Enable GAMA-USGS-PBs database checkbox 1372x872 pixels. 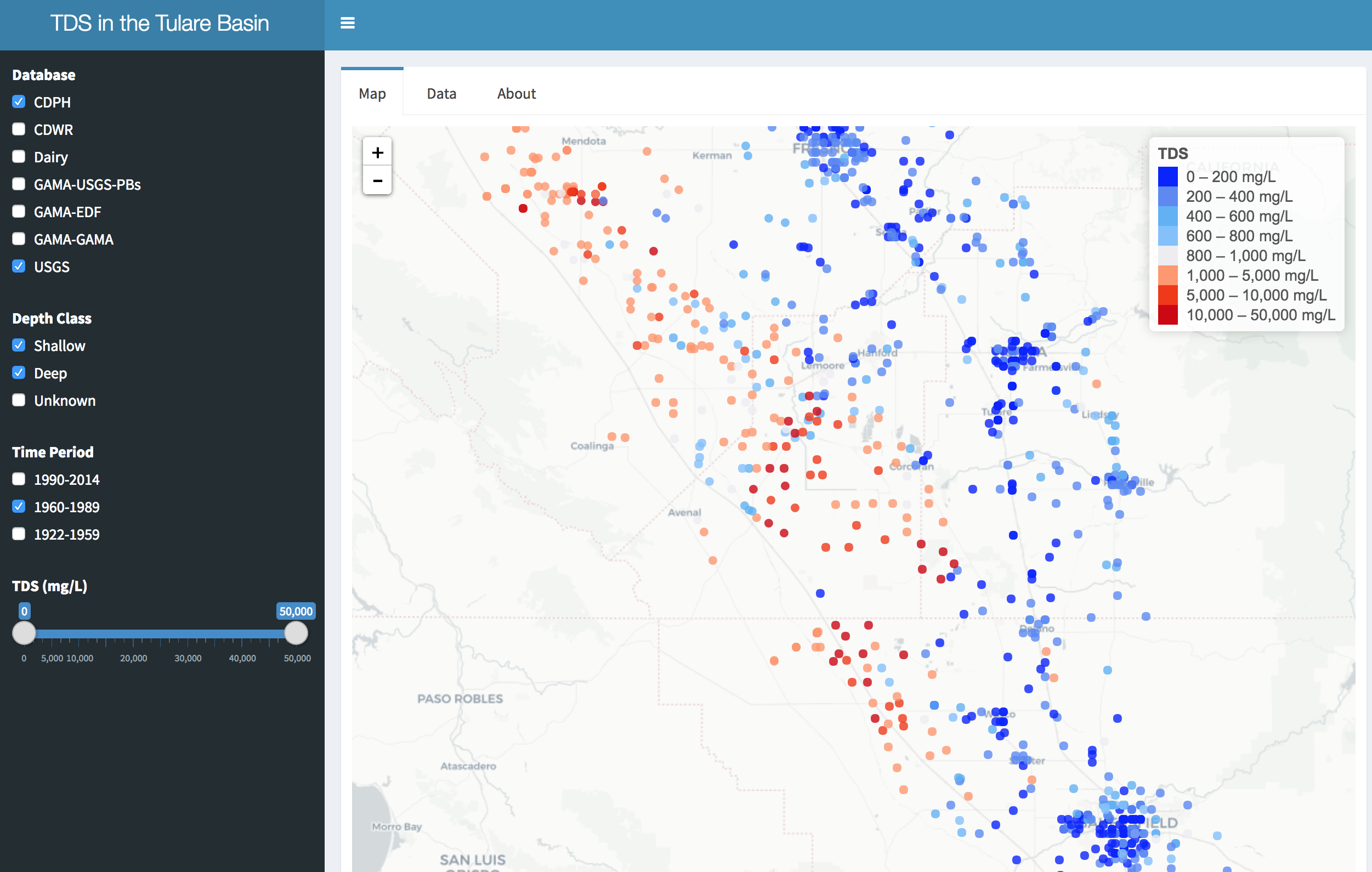pyautogui.click(x=19, y=184)
